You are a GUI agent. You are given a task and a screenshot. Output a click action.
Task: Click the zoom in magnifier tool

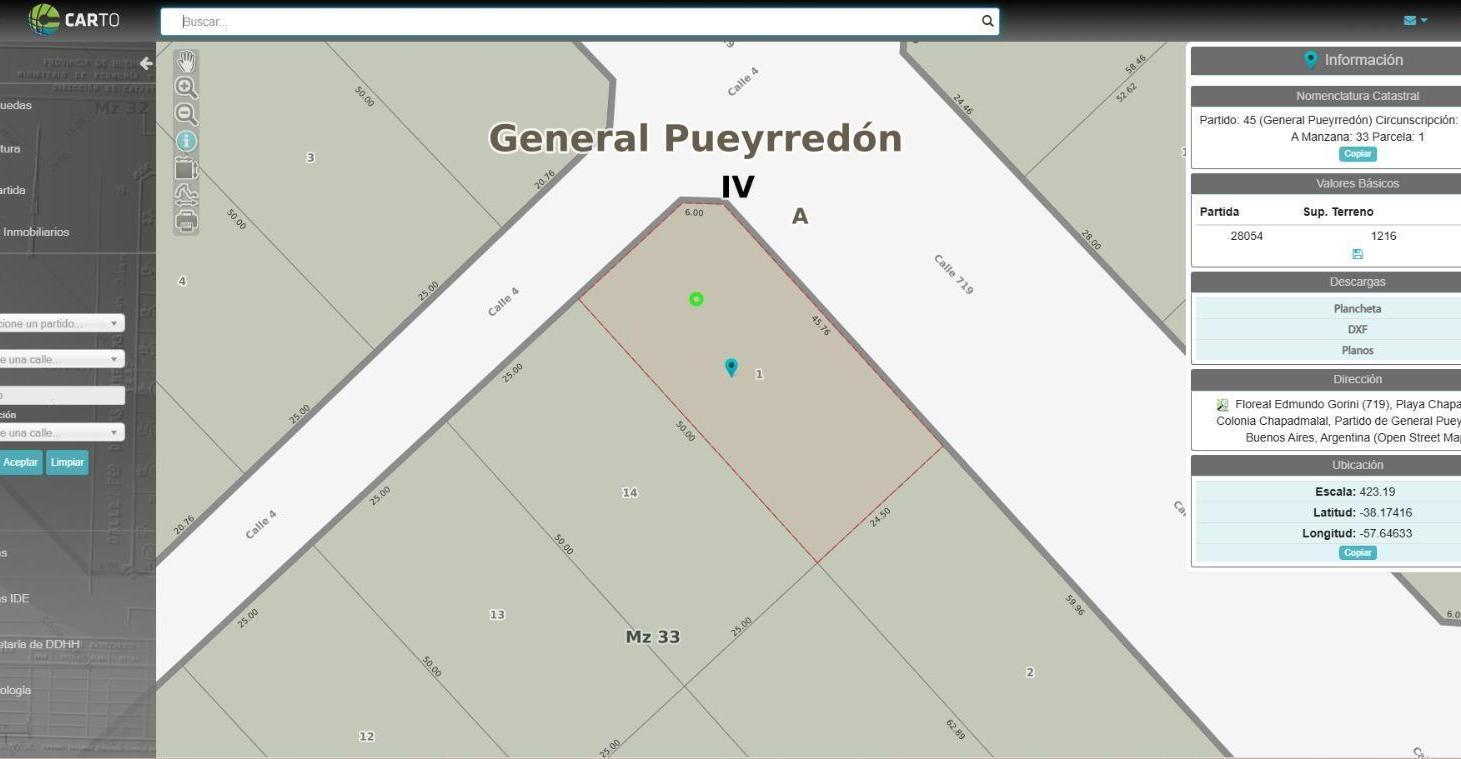186,87
